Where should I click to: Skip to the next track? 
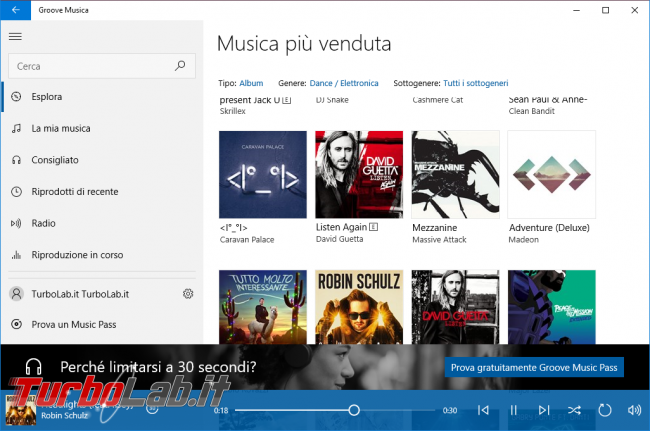tap(544, 410)
